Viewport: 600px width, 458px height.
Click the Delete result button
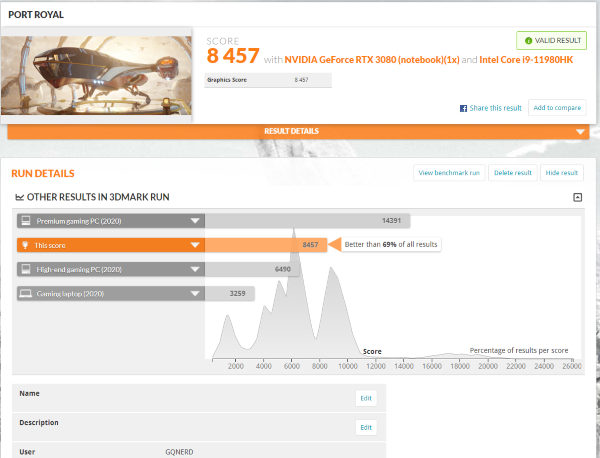(513, 173)
